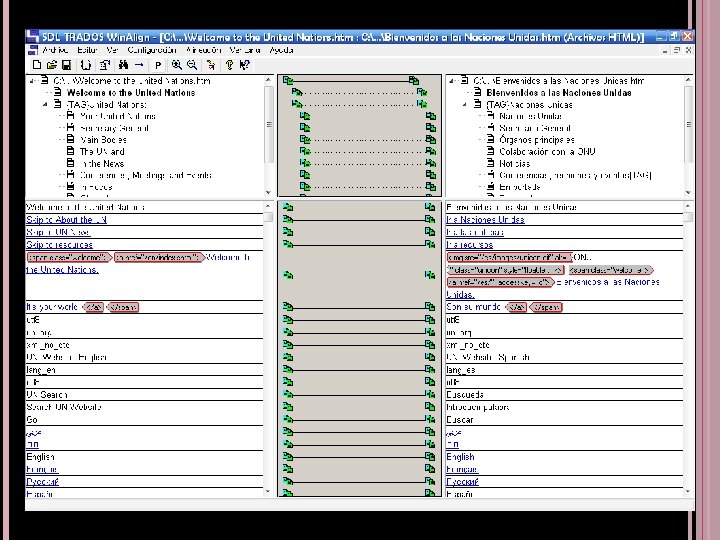Viewport: 720px width, 540px height.
Task: Select 'Main Bodies' in the source tree
Action: 103,139
